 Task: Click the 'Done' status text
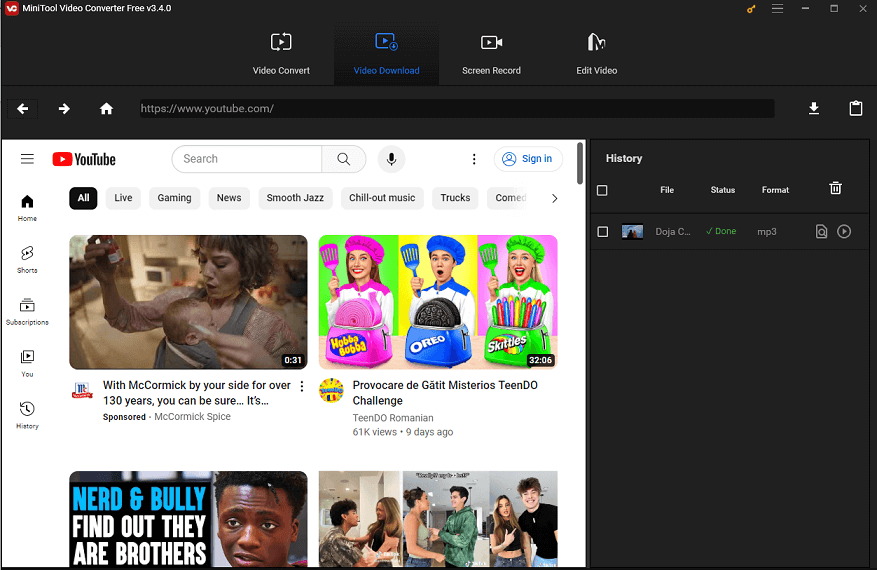[725, 231]
